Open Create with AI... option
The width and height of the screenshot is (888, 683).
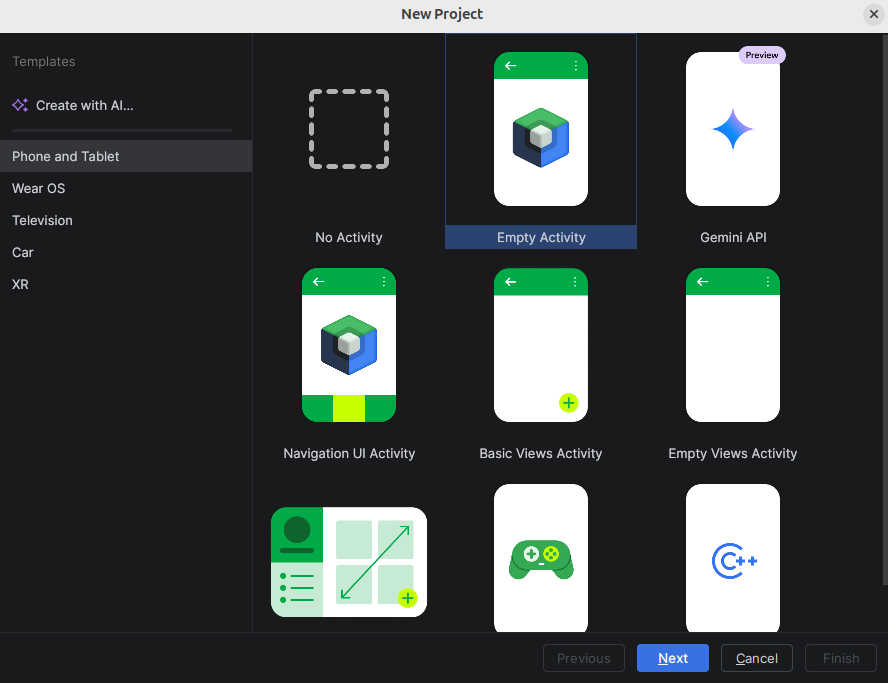(x=84, y=105)
